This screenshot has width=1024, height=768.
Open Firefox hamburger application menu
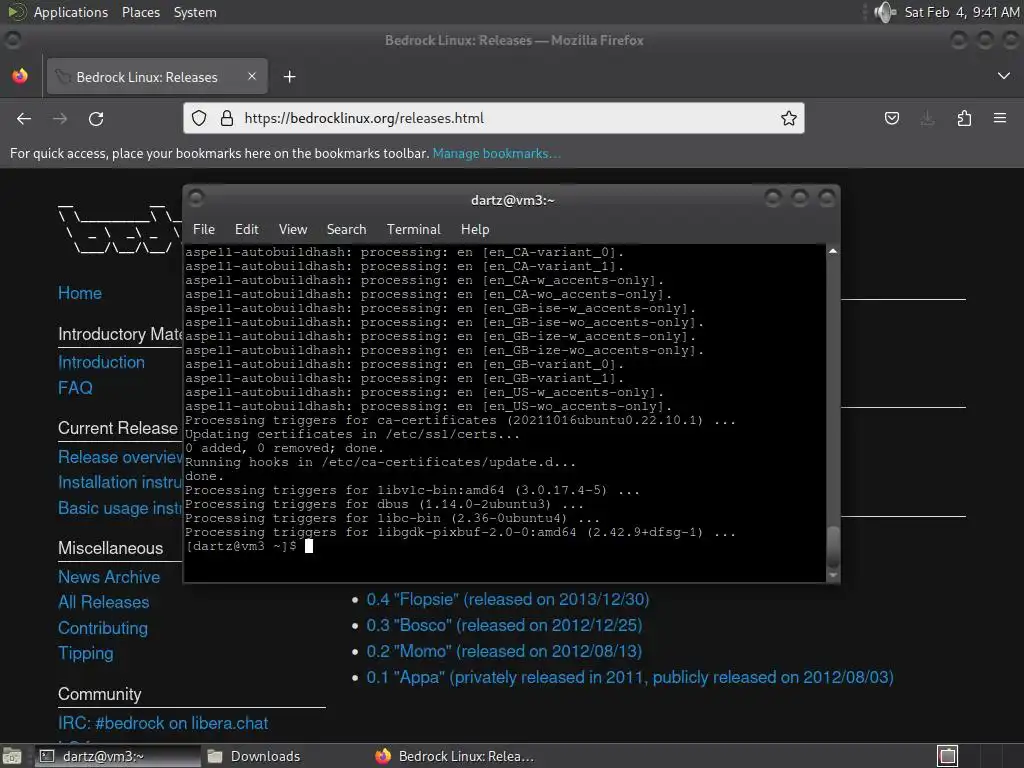click(1000, 118)
